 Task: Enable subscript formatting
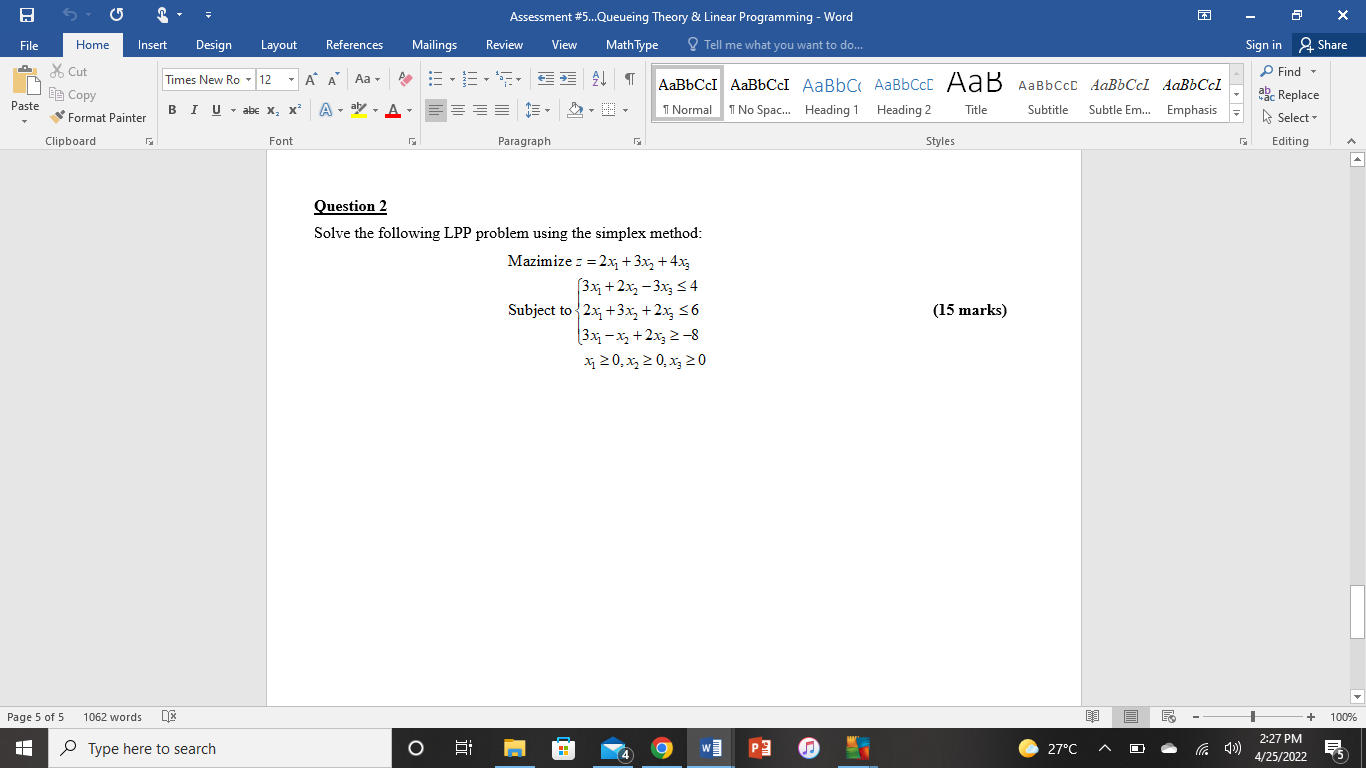[271, 110]
